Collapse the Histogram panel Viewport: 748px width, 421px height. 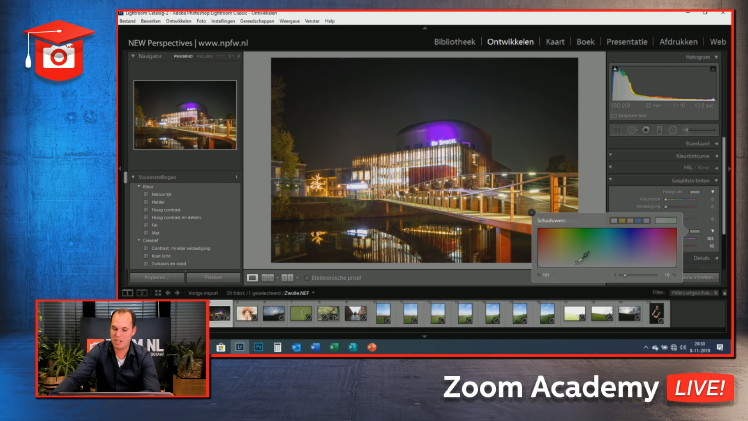717,57
